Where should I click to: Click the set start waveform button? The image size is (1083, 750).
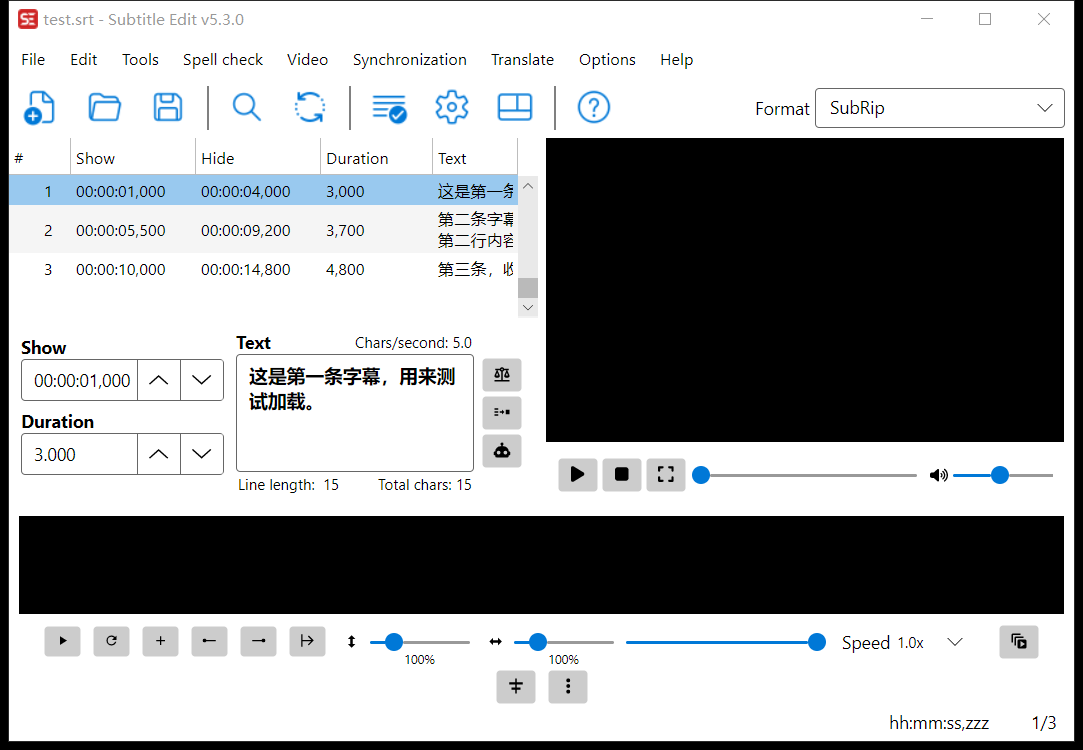(x=209, y=642)
